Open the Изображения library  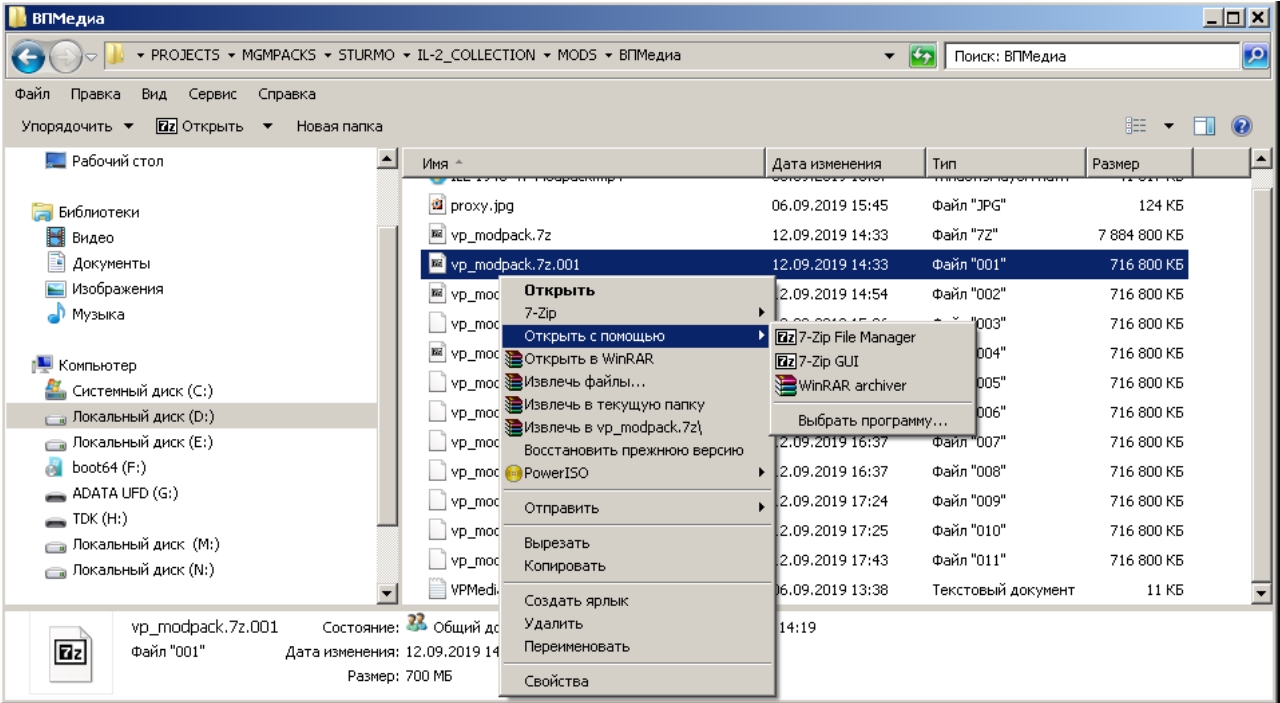click(x=106, y=289)
